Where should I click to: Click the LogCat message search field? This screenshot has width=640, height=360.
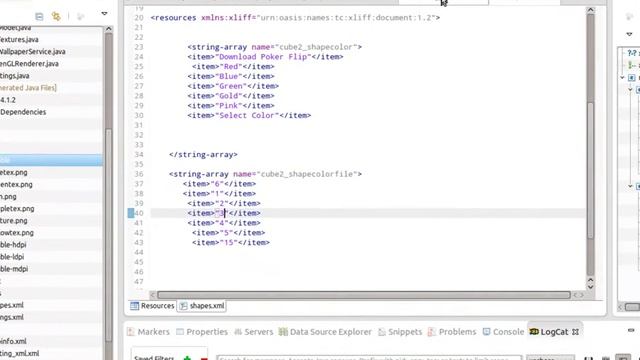tap(369, 358)
